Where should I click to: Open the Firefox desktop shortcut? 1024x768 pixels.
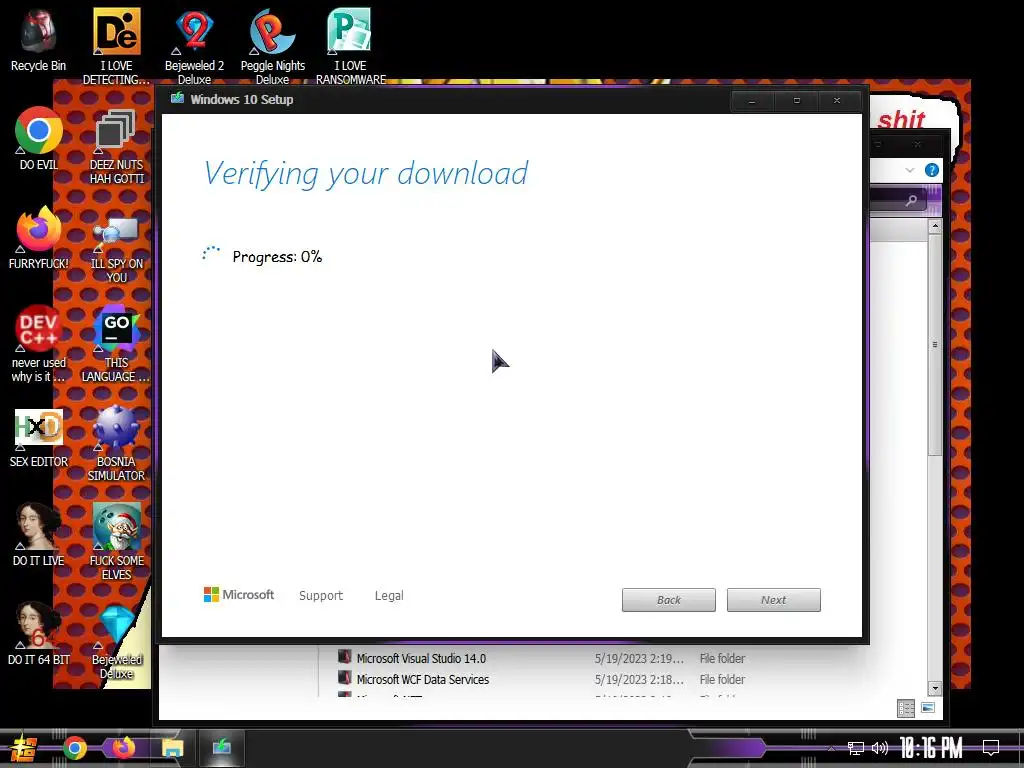tap(39, 238)
